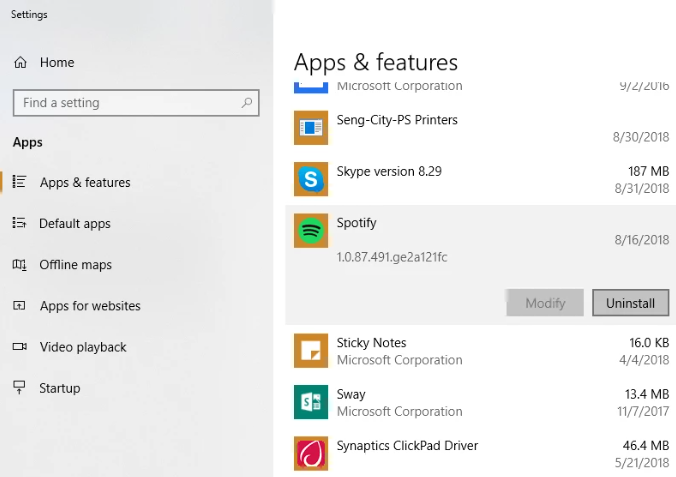
Task: Click Sticky Notes size 16.0 KB
Action: point(649,342)
